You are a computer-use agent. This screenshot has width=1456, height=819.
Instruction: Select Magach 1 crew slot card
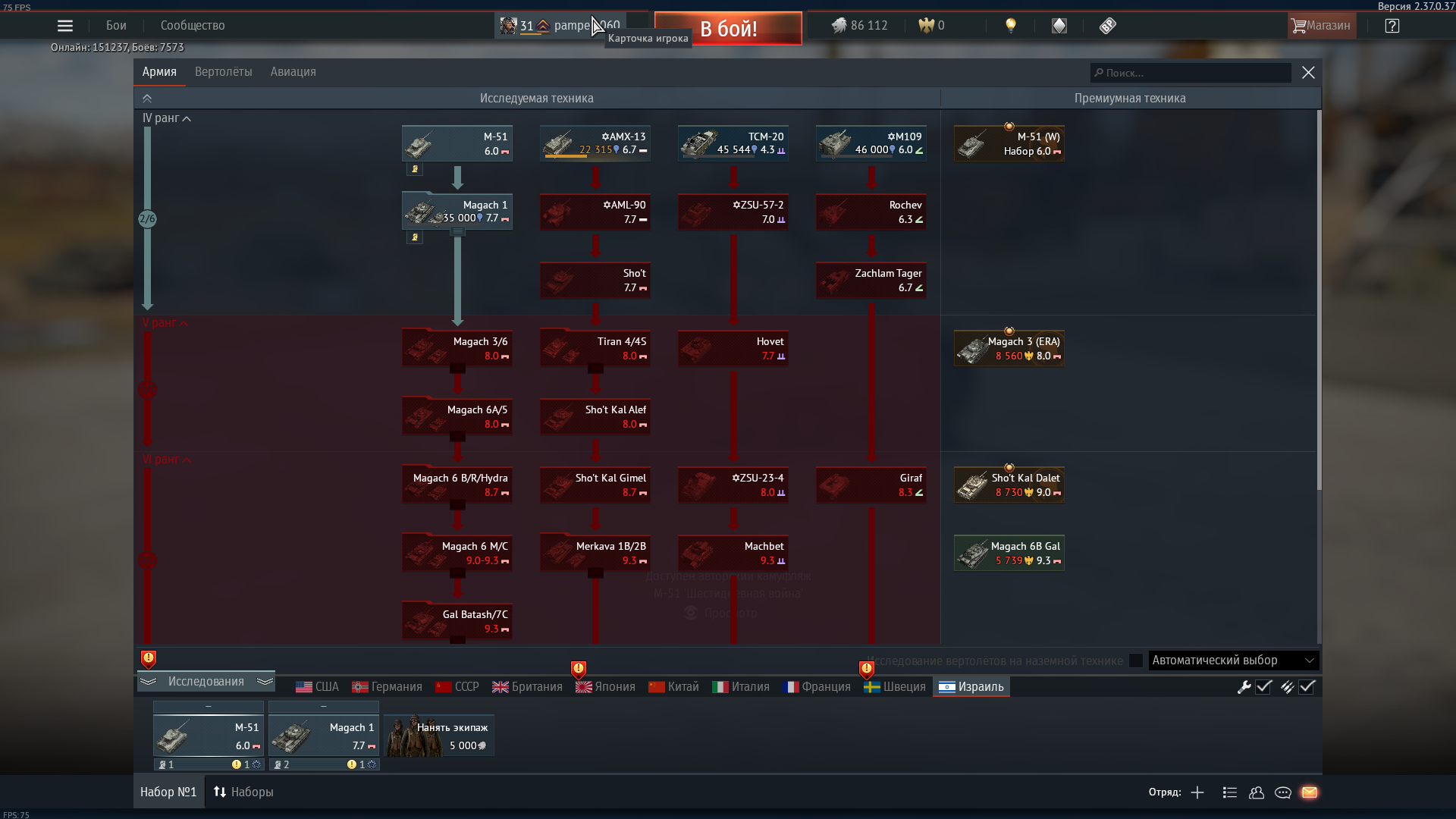click(324, 736)
